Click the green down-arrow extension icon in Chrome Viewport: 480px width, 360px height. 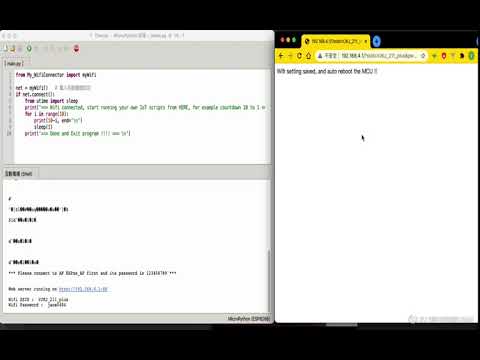(434, 56)
